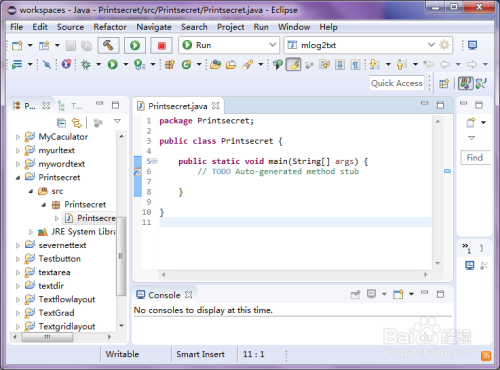The width and height of the screenshot is (500, 370).
Task: Click the RSS feed icon in status bar
Action: (x=486, y=356)
